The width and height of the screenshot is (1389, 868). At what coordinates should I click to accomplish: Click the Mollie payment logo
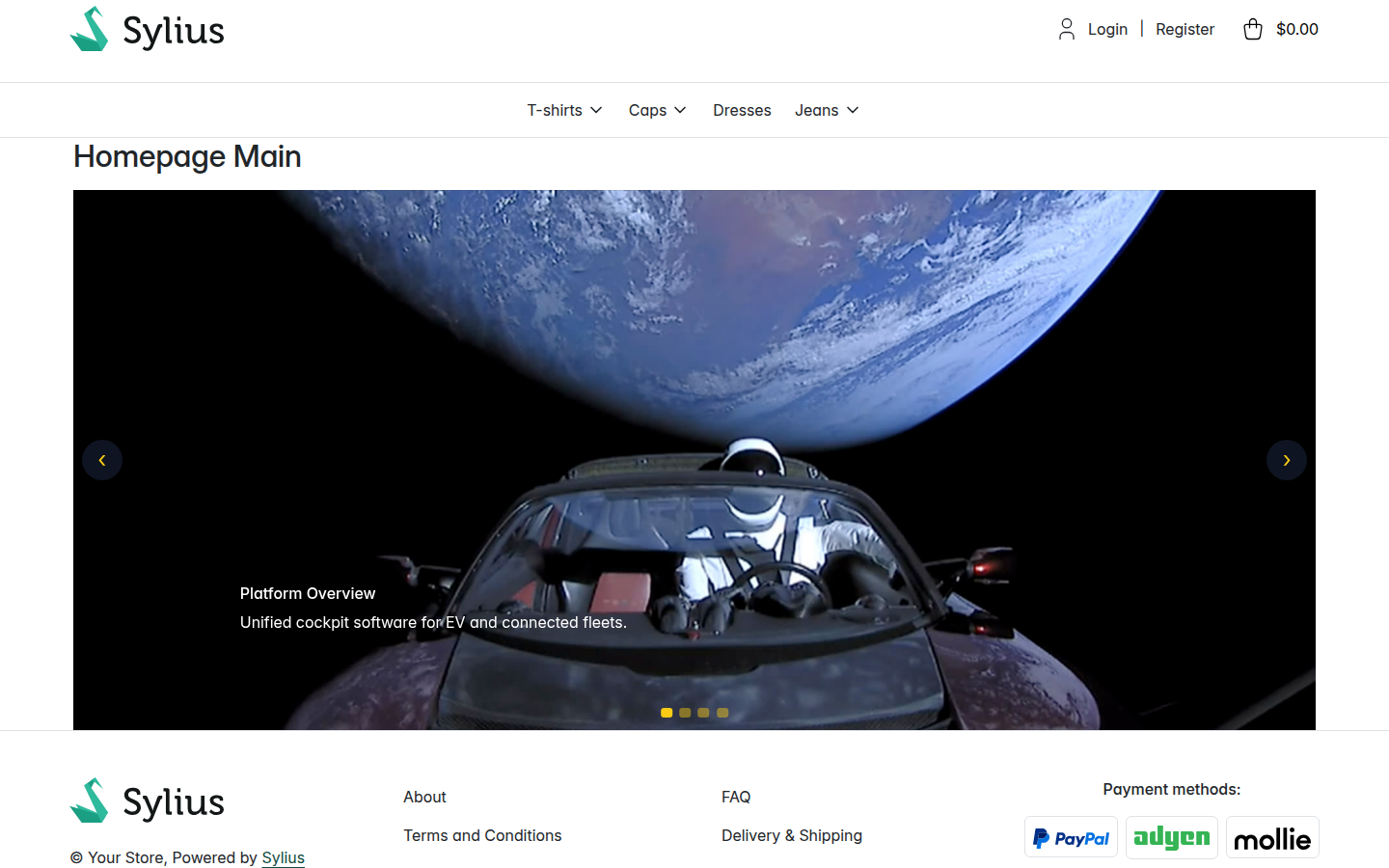pos(1272,837)
